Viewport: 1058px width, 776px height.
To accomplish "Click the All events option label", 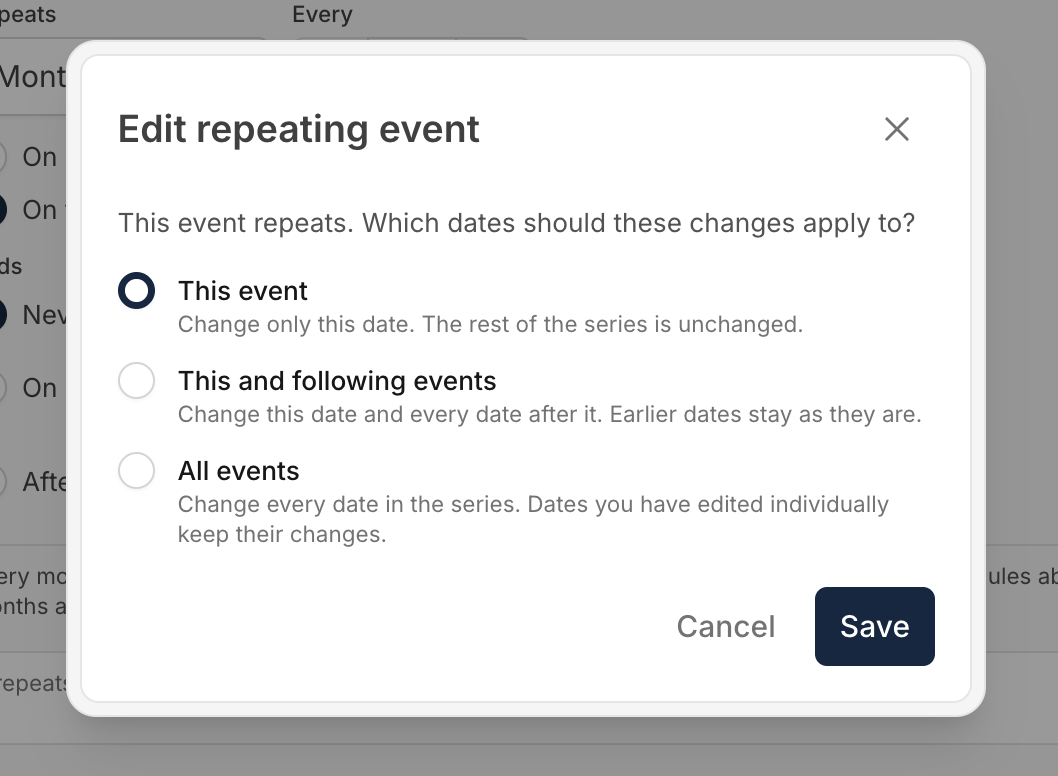I will (238, 470).
